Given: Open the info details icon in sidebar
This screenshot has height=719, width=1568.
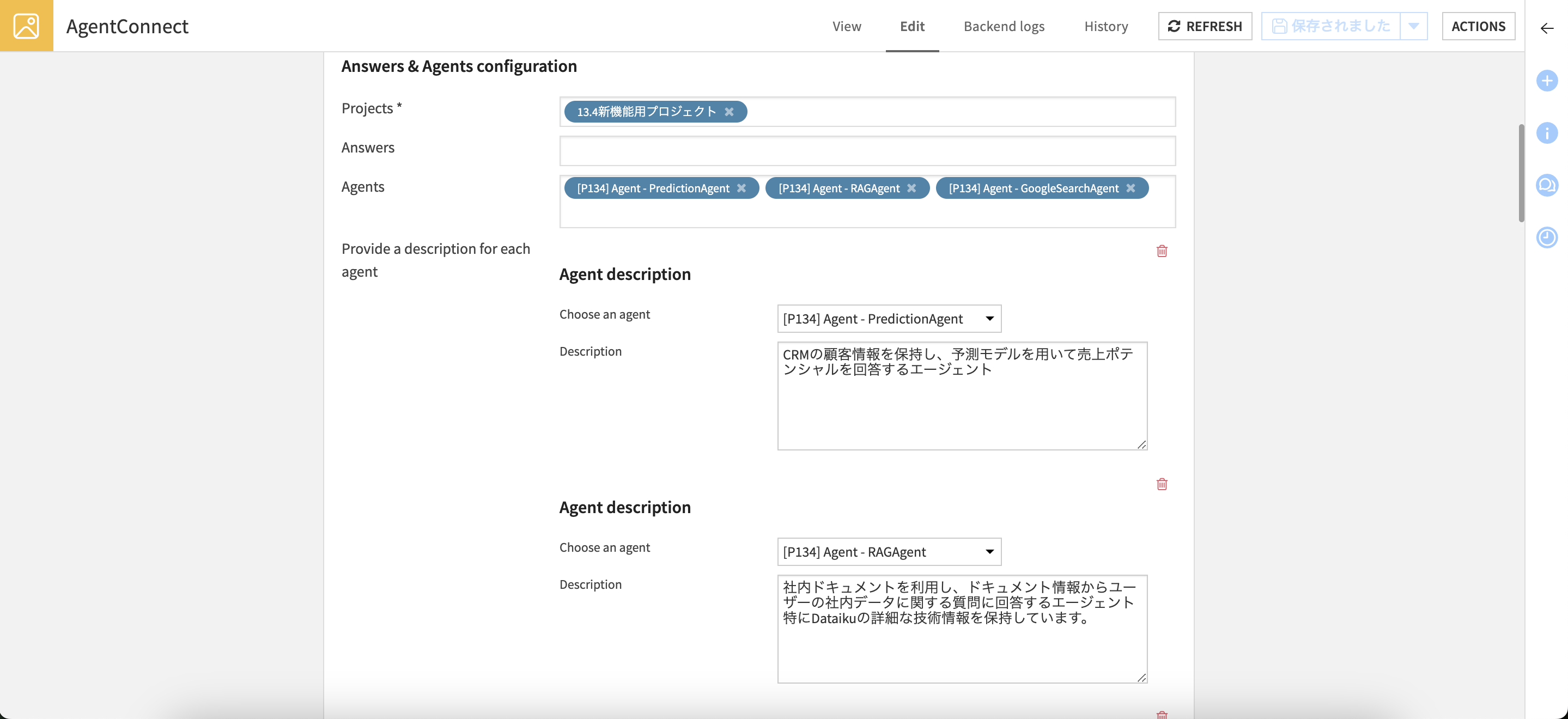Looking at the screenshot, I should [x=1546, y=133].
